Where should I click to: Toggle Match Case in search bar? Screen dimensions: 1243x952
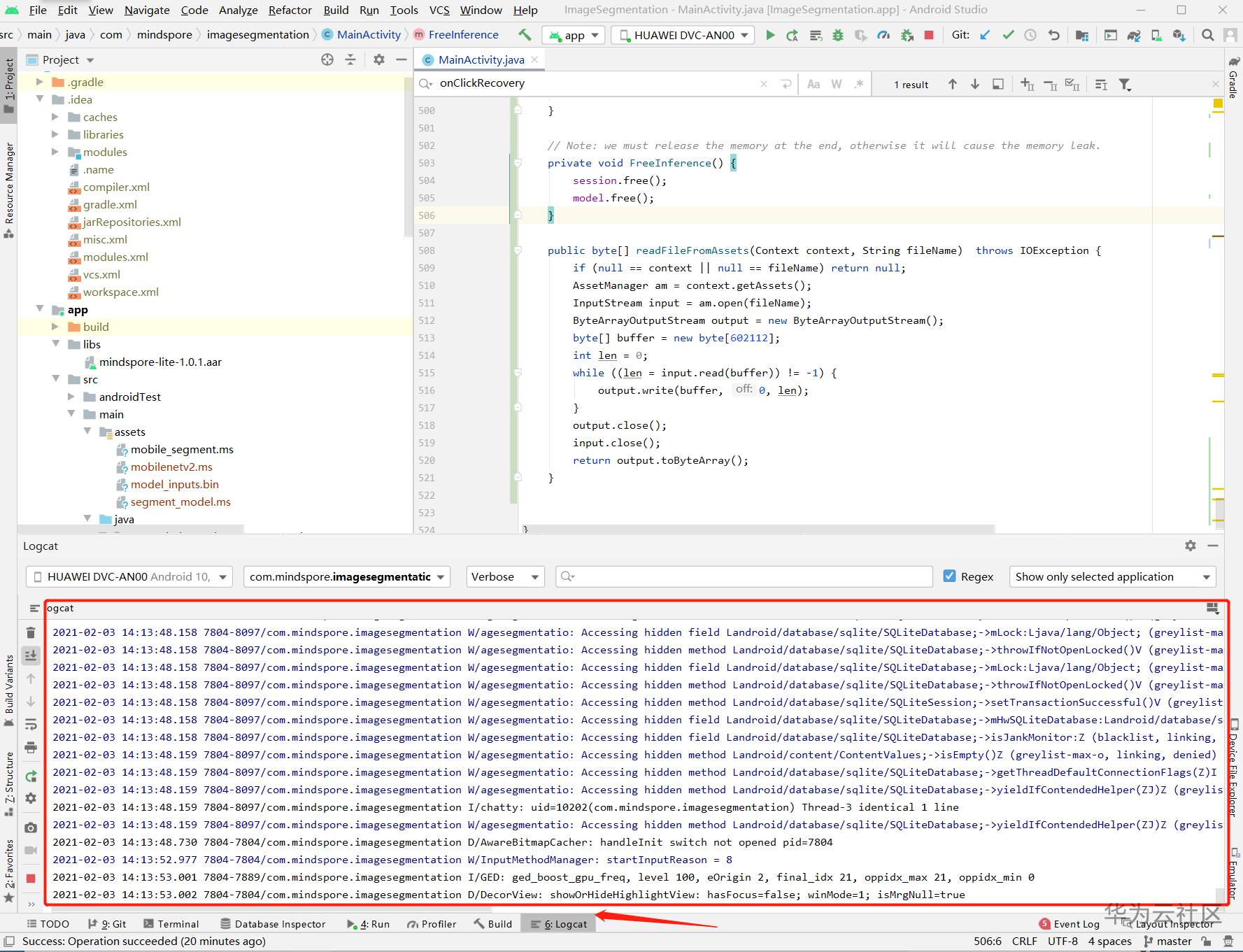(x=814, y=85)
